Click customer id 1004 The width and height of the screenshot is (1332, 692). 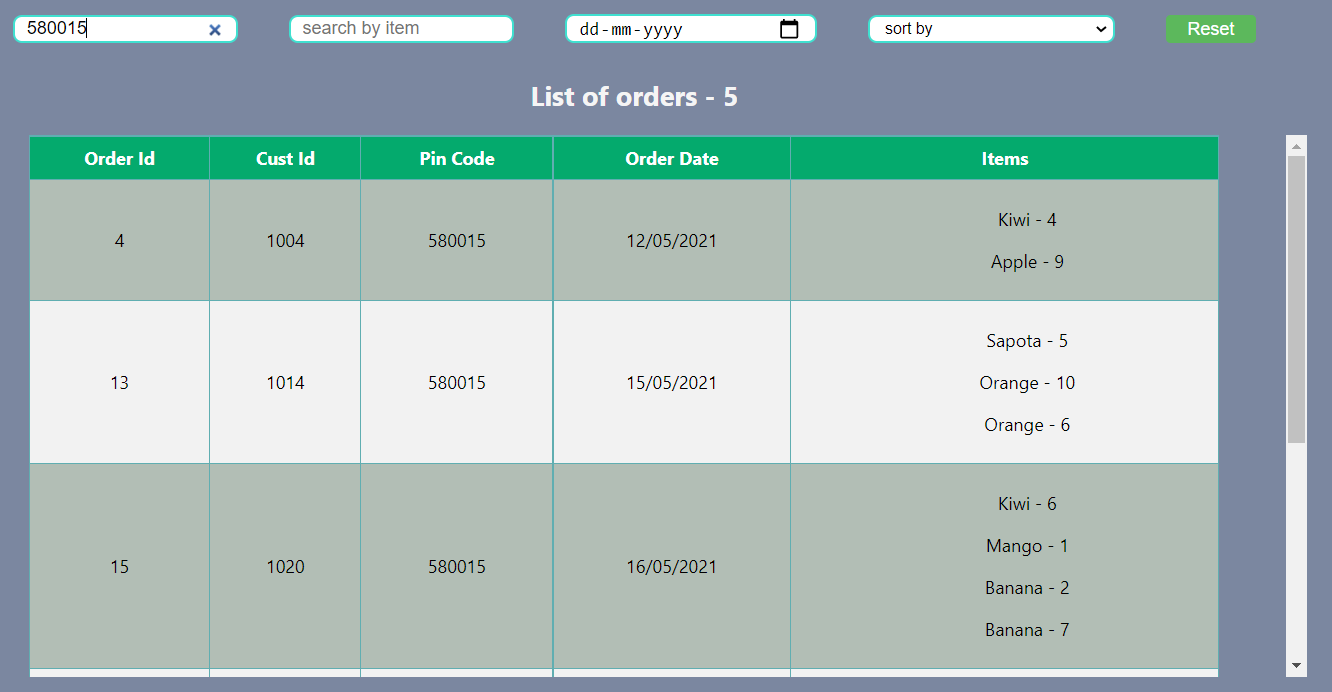[285, 241]
